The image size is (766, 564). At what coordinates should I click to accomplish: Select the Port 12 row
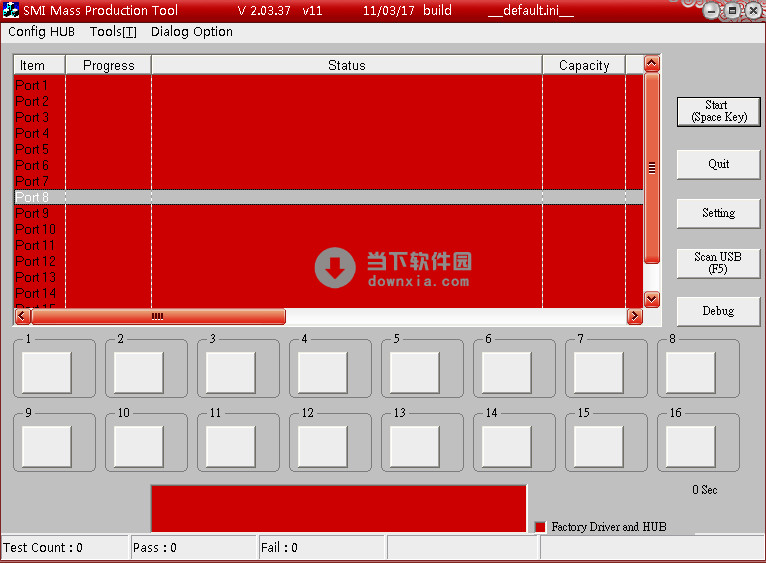(328, 262)
